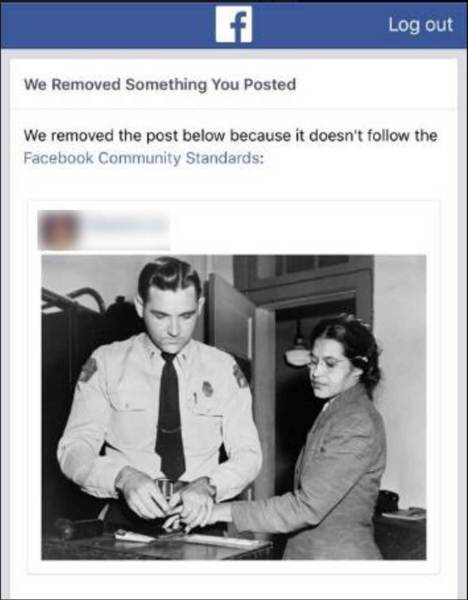The height and width of the screenshot is (600, 468).
Task: Click the word "Posted" in the heading
Action: [270, 84]
